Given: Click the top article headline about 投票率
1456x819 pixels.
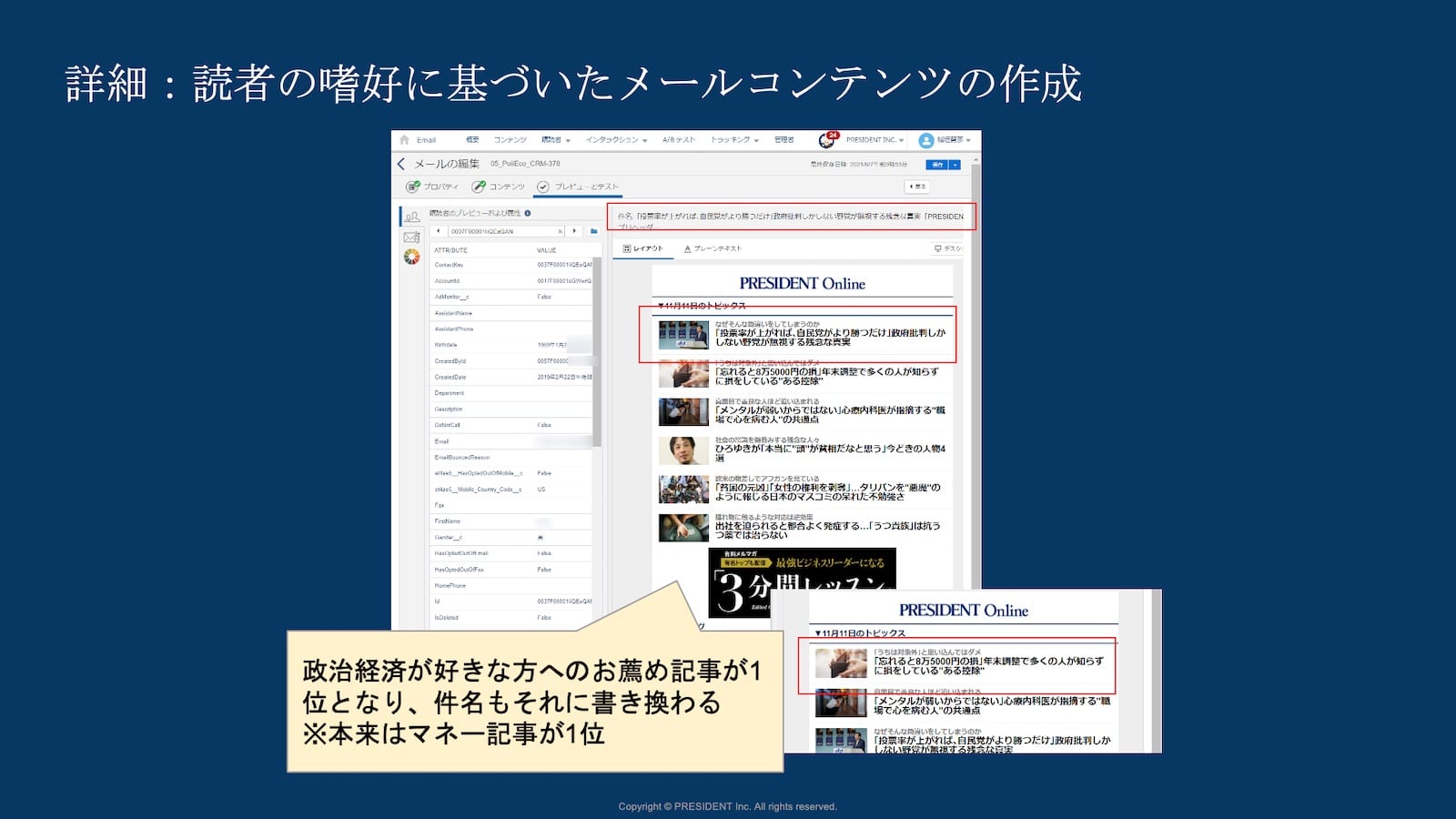Looking at the screenshot, I should tap(829, 338).
